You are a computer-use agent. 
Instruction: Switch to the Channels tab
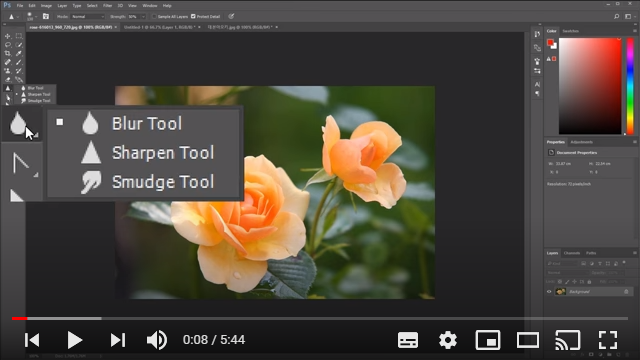[571, 253]
